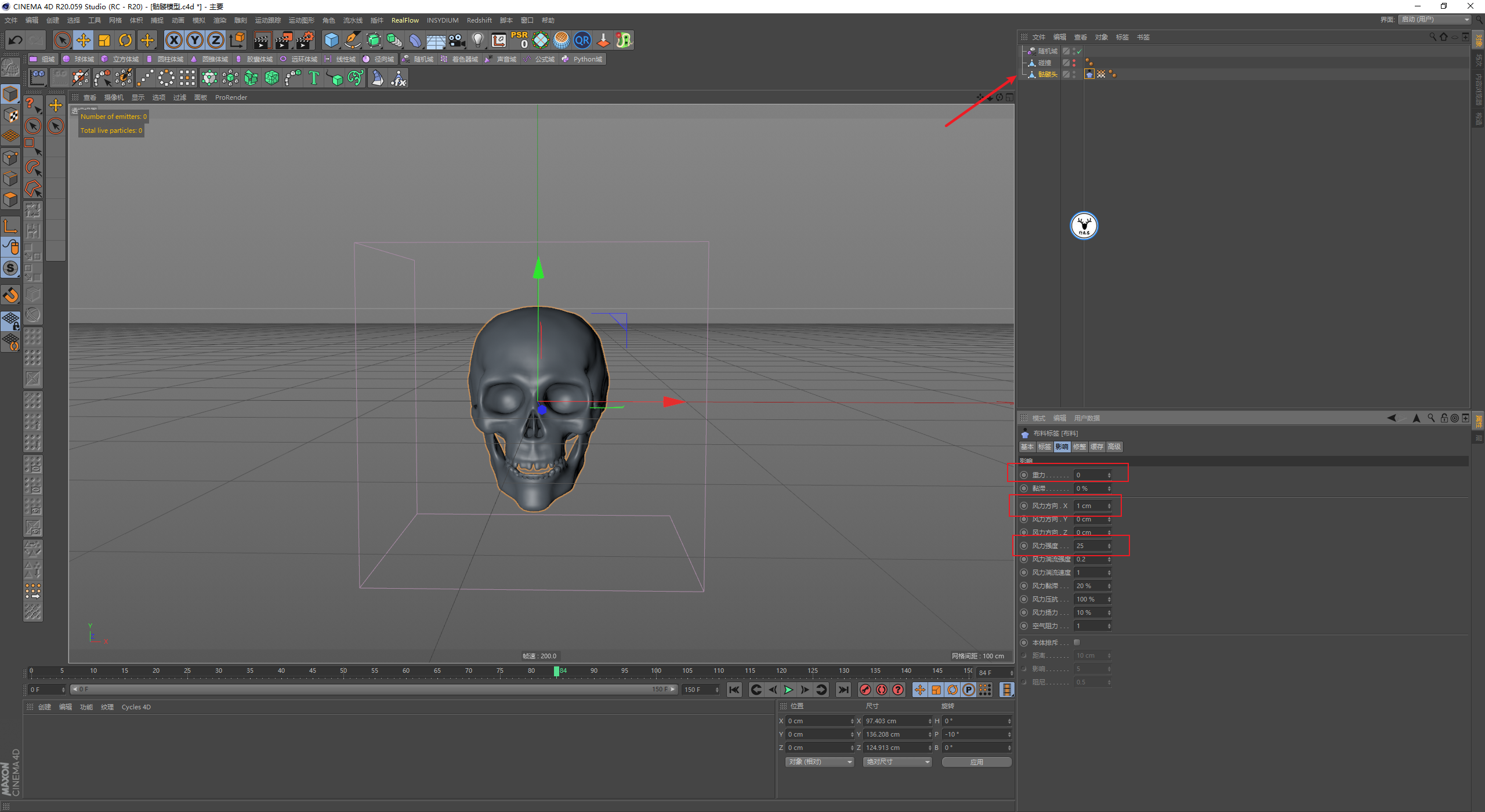Viewport: 1485px width, 812px height.
Task: Open the Camera object icon
Action: [457, 40]
